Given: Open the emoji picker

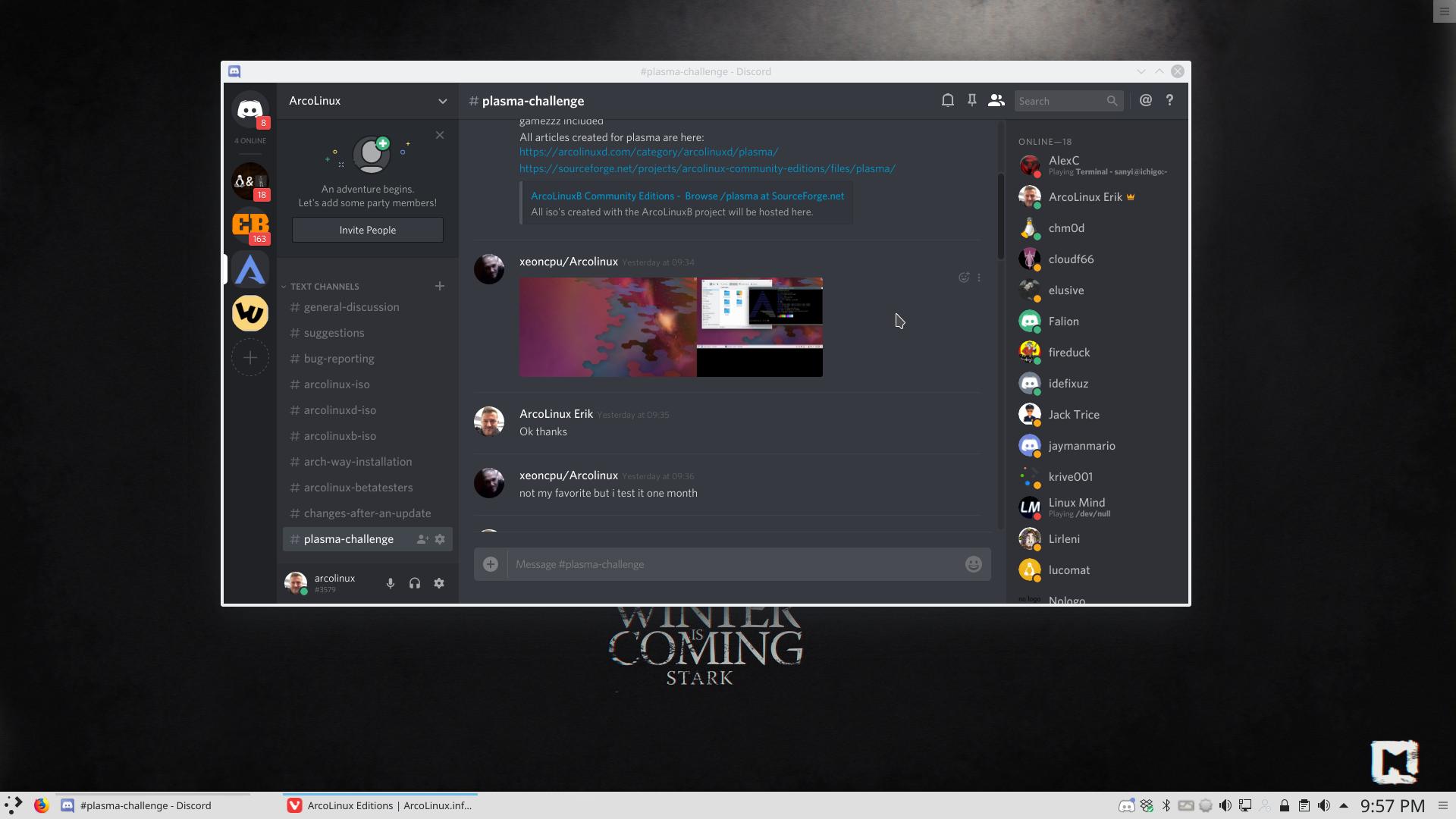Looking at the screenshot, I should click(x=973, y=564).
